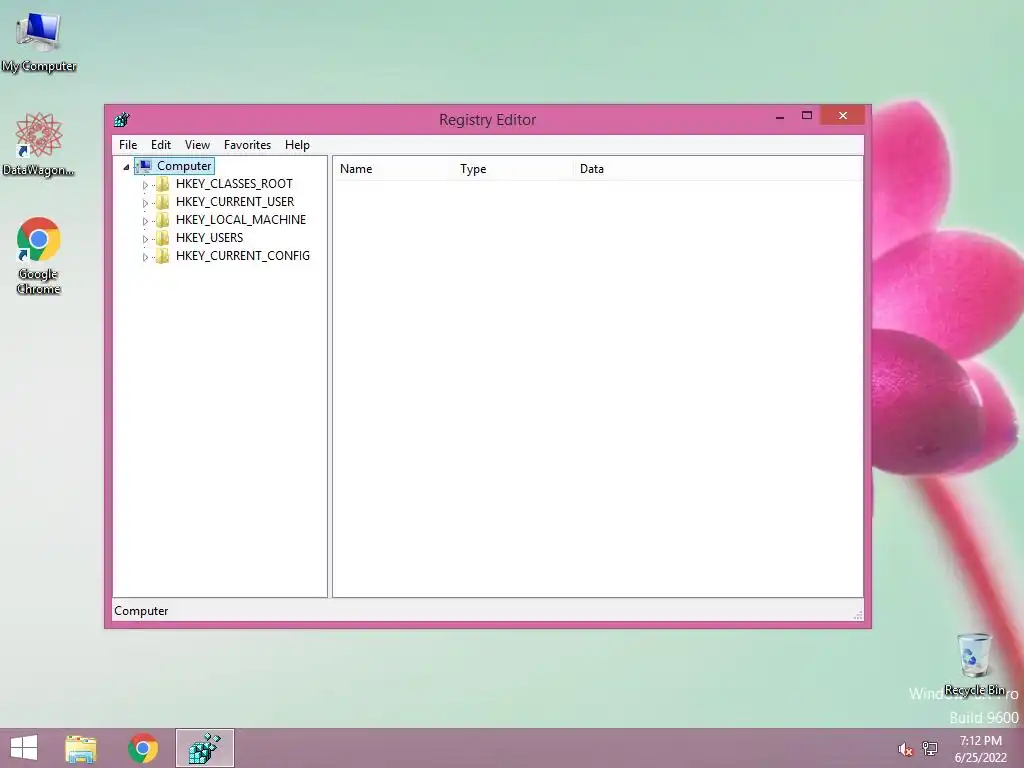Click the Computer path in status bar
The image size is (1024, 768).
pos(141,611)
